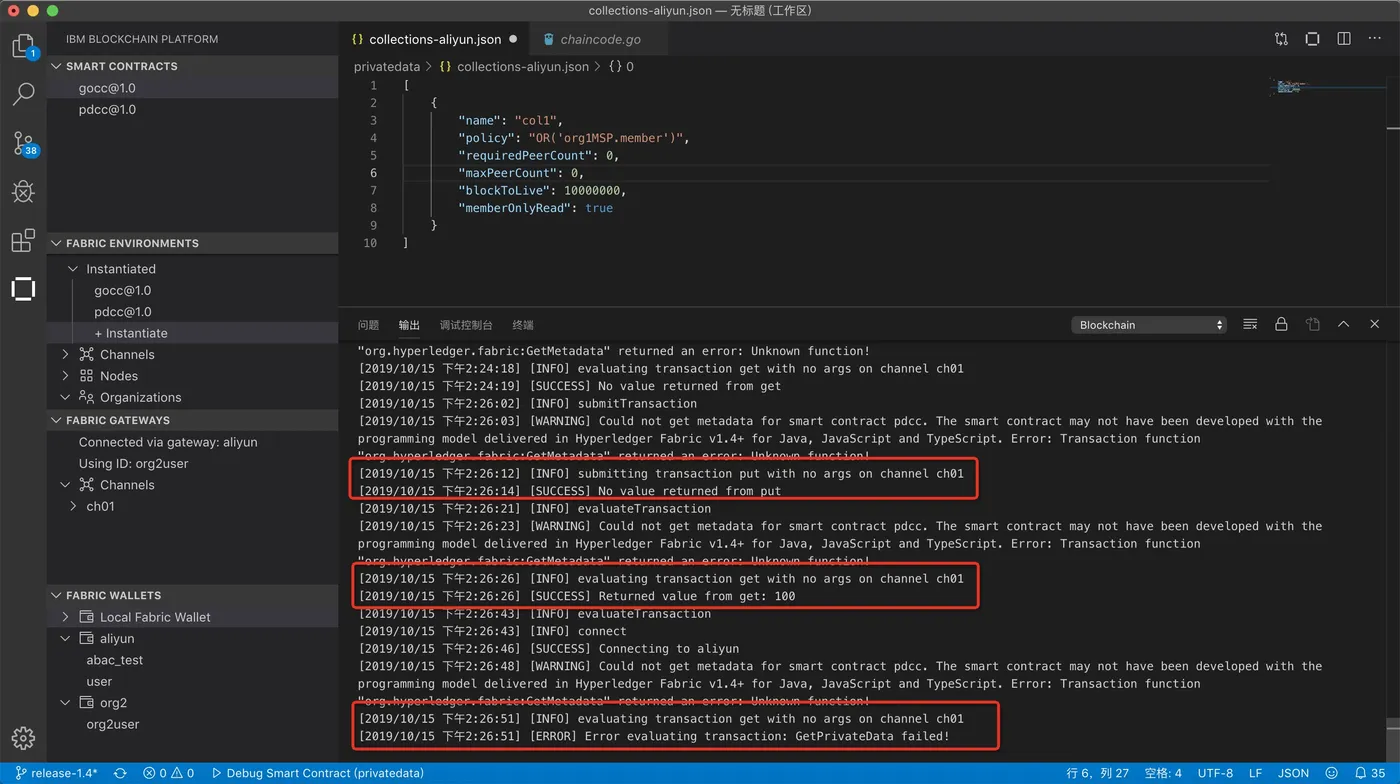Viewport: 1400px width, 784px height.
Task: Open the Manage gear icon
Action: (23, 739)
